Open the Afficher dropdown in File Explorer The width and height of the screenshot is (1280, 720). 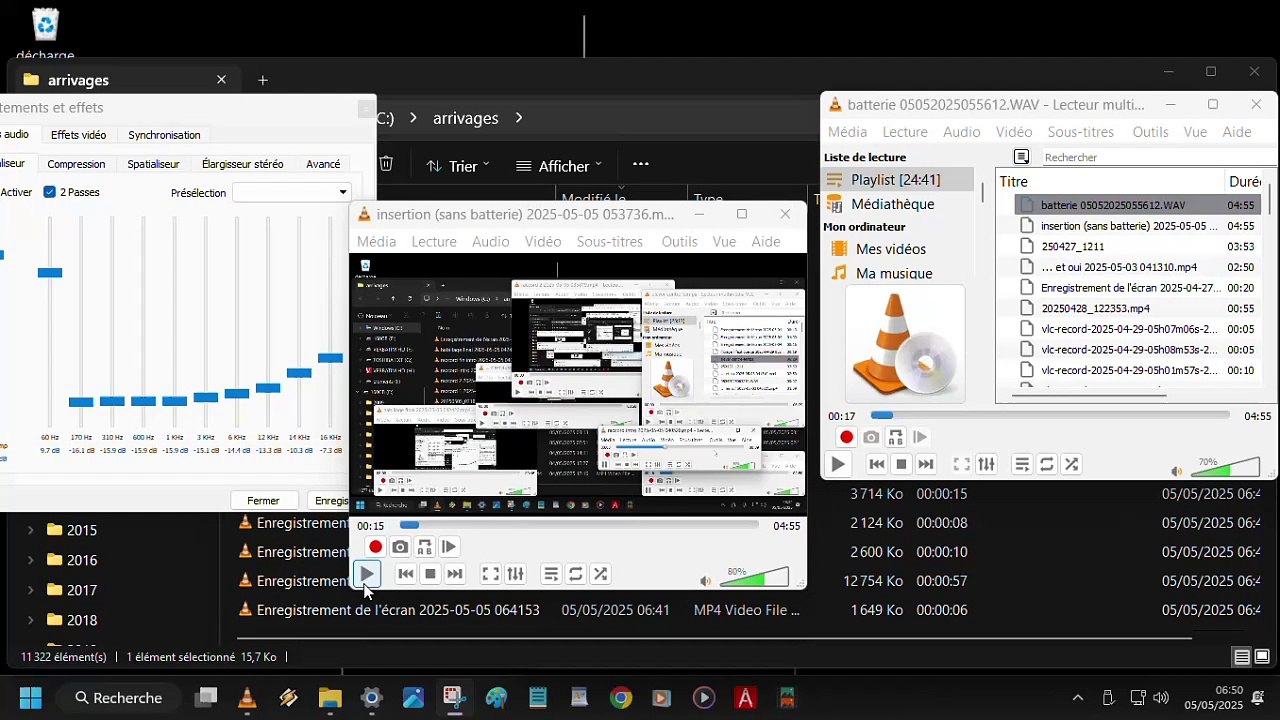click(559, 166)
